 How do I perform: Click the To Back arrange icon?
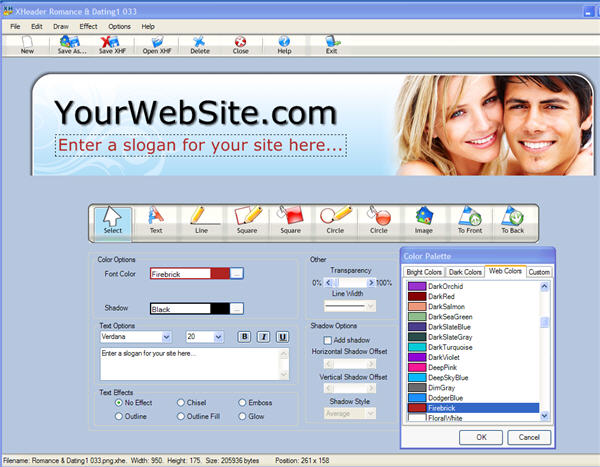pyautogui.click(x=512, y=219)
